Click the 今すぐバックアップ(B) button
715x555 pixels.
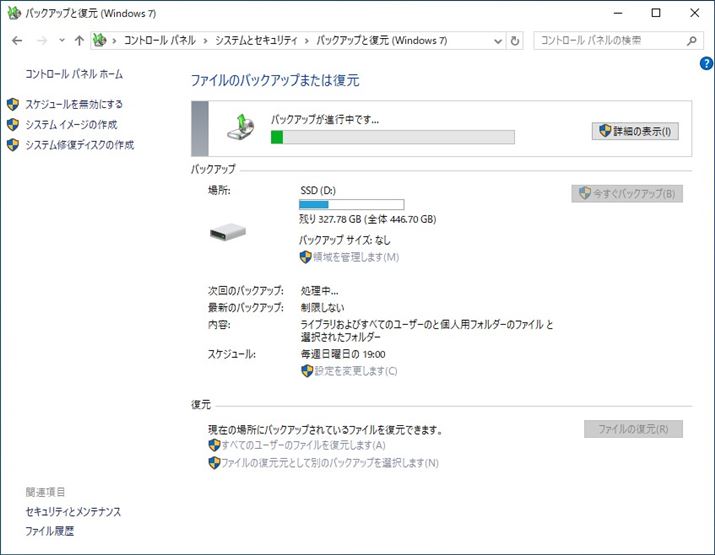[x=627, y=193]
